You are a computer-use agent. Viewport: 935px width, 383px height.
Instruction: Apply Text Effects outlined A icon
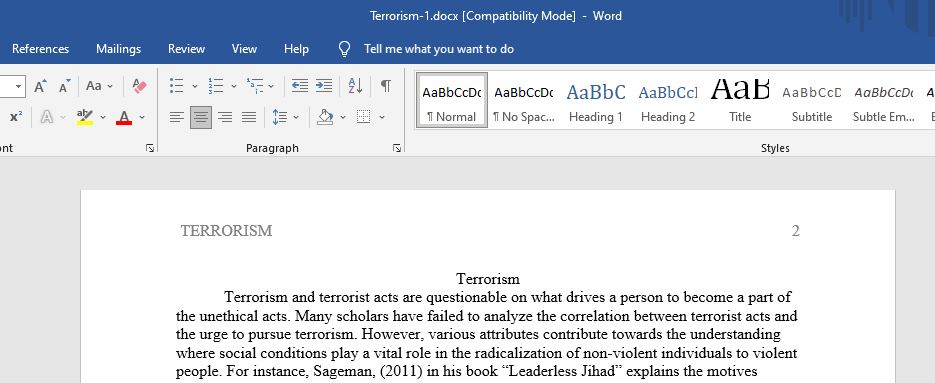coord(47,117)
